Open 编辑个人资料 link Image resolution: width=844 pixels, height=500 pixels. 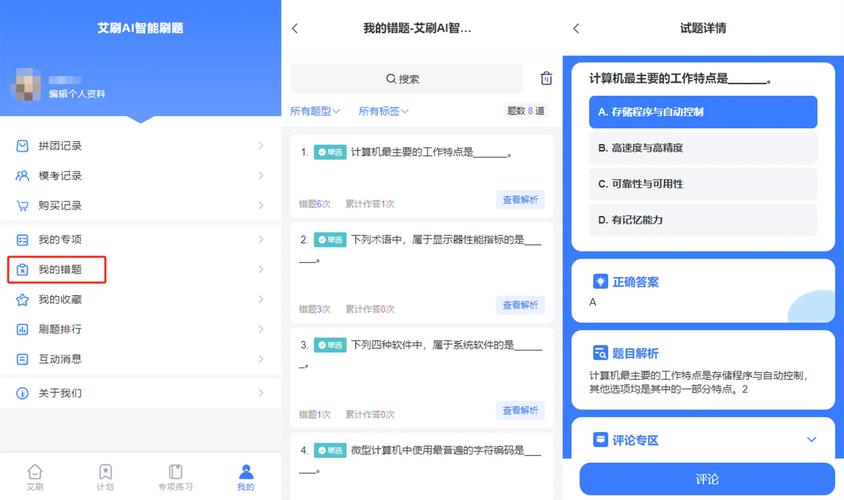(77, 94)
